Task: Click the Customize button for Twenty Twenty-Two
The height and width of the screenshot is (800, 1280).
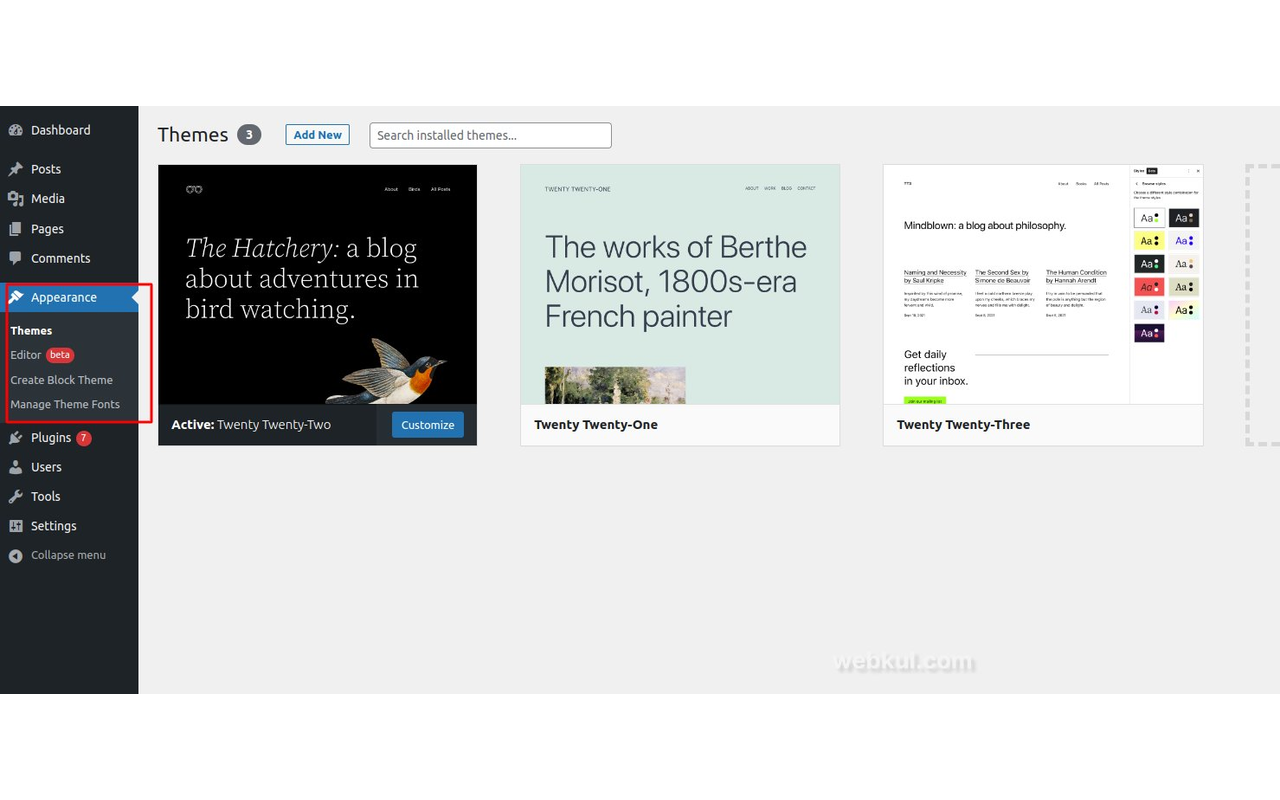Action: coord(428,425)
